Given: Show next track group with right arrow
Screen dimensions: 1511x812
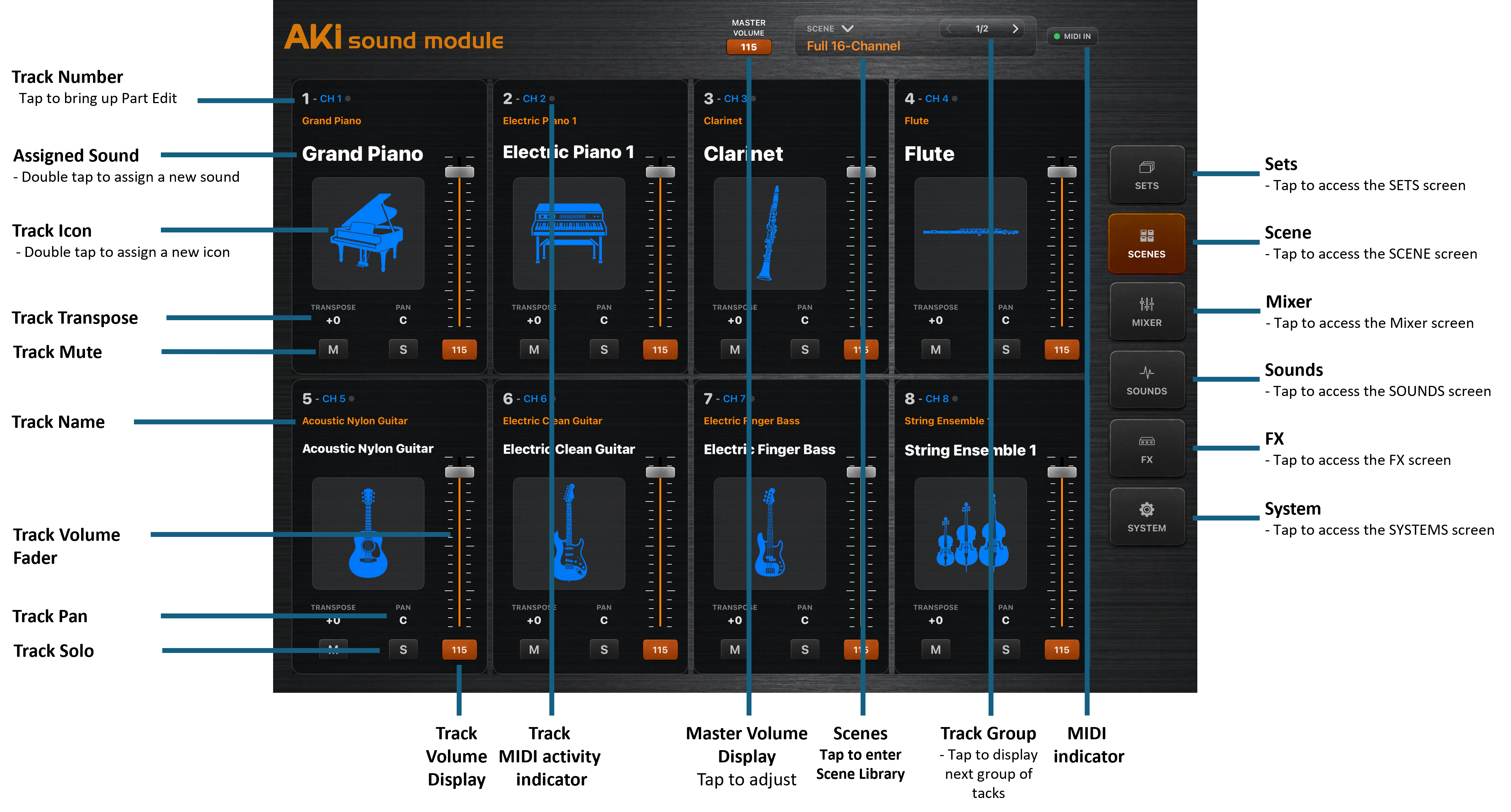Looking at the screenshot, I should pos(1015,29).
